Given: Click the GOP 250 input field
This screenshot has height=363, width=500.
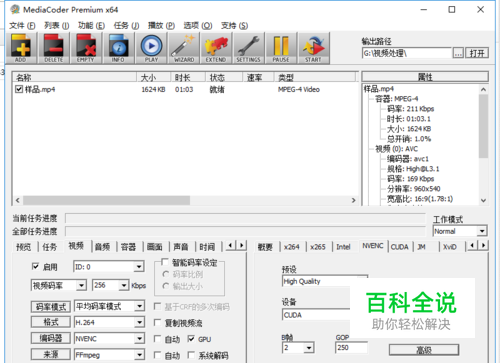Looking at the screenshot, I should [x=351, y=348].
